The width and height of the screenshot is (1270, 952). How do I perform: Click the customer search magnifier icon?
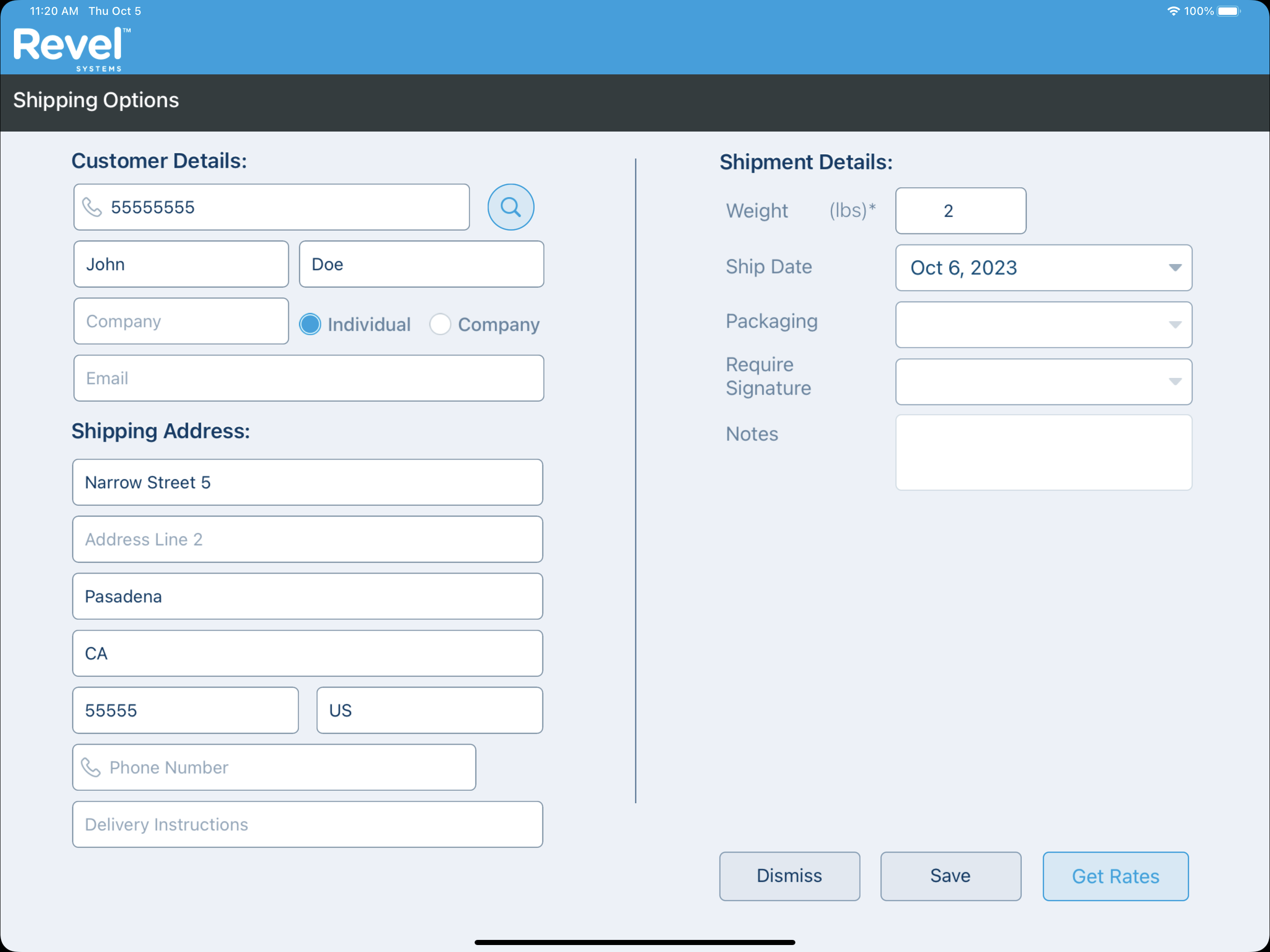pos(510,207)
